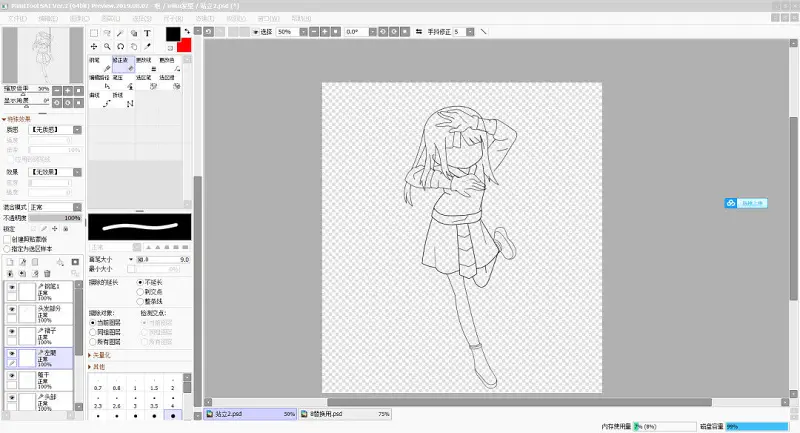Viewport: 800px width, 433px height.
Task: Select the Zoom magnifier tool
Action: (x=107, y=46)
